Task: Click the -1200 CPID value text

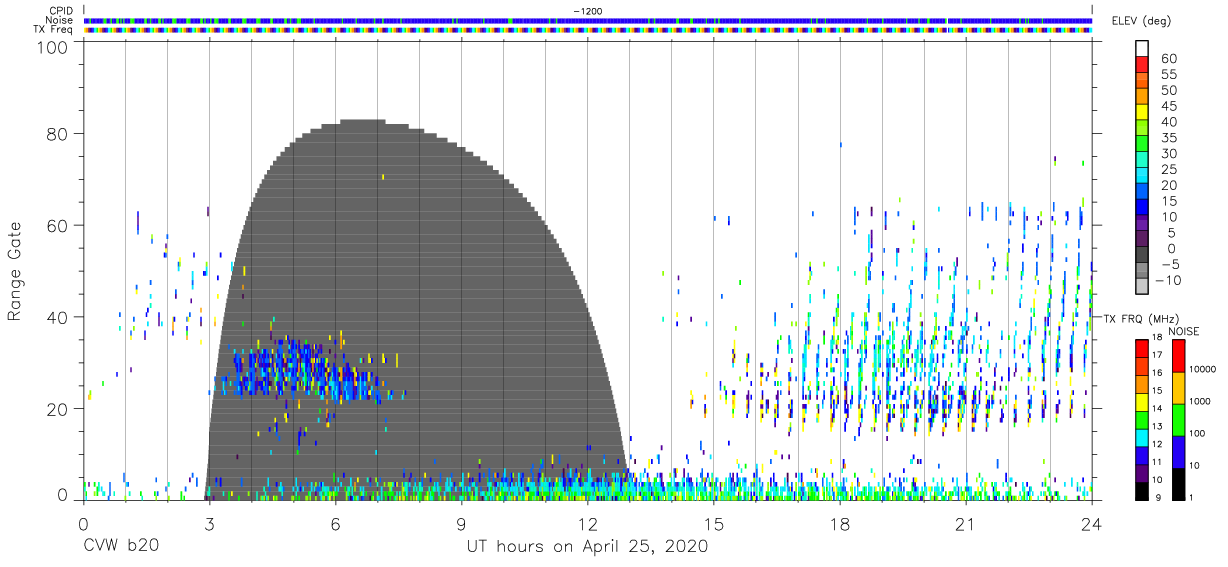Action: [588, 11]
